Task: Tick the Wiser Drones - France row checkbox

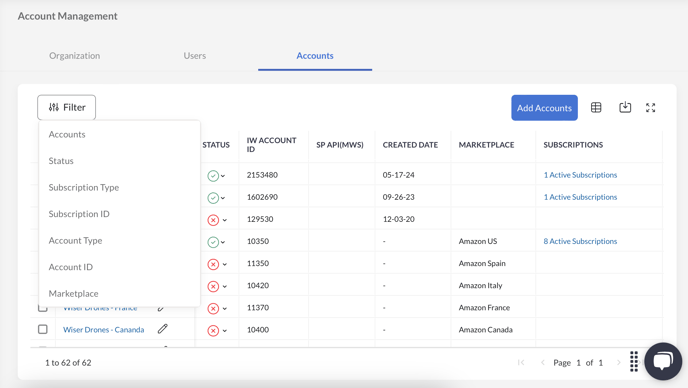Action: click(43, 309)
